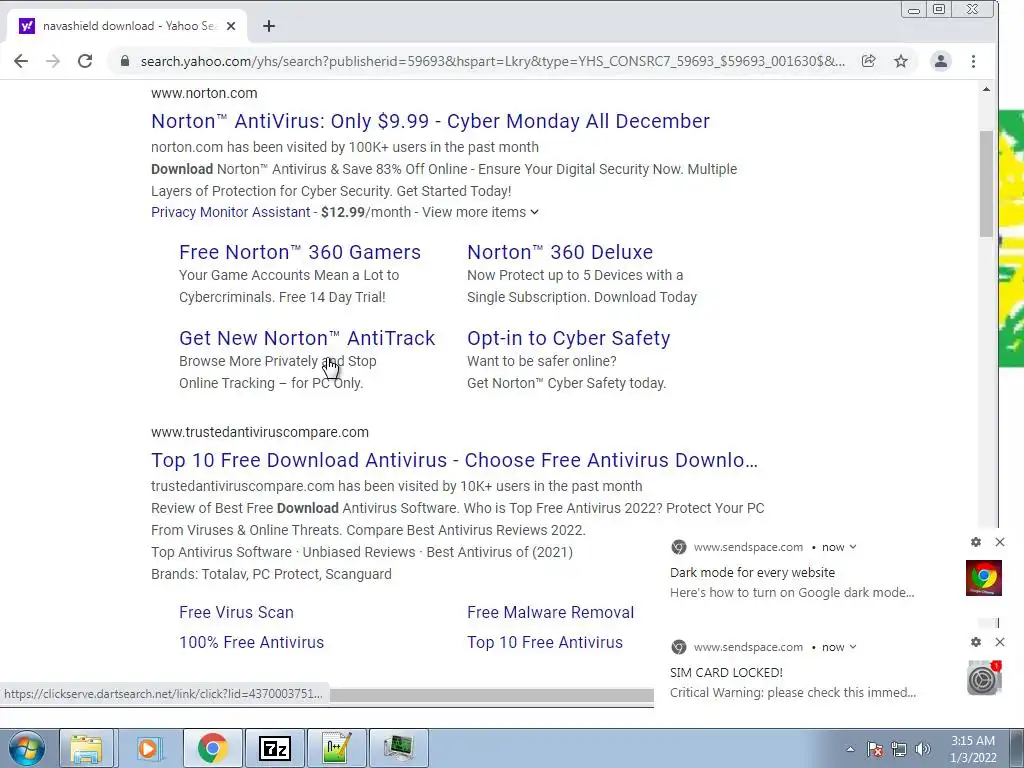Share this page icon in address bar
The height and width of the screenshot is (768, 1024).
point(869,61)
